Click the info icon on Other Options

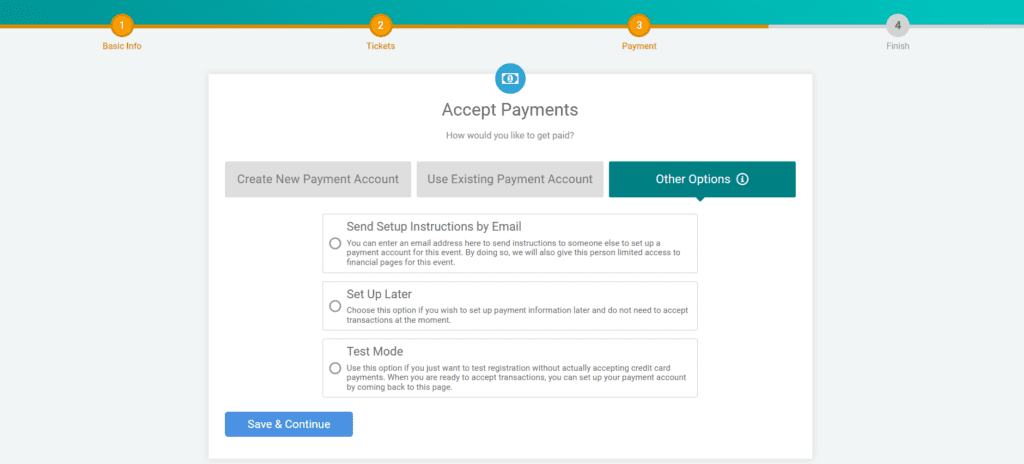click(743, 179)
